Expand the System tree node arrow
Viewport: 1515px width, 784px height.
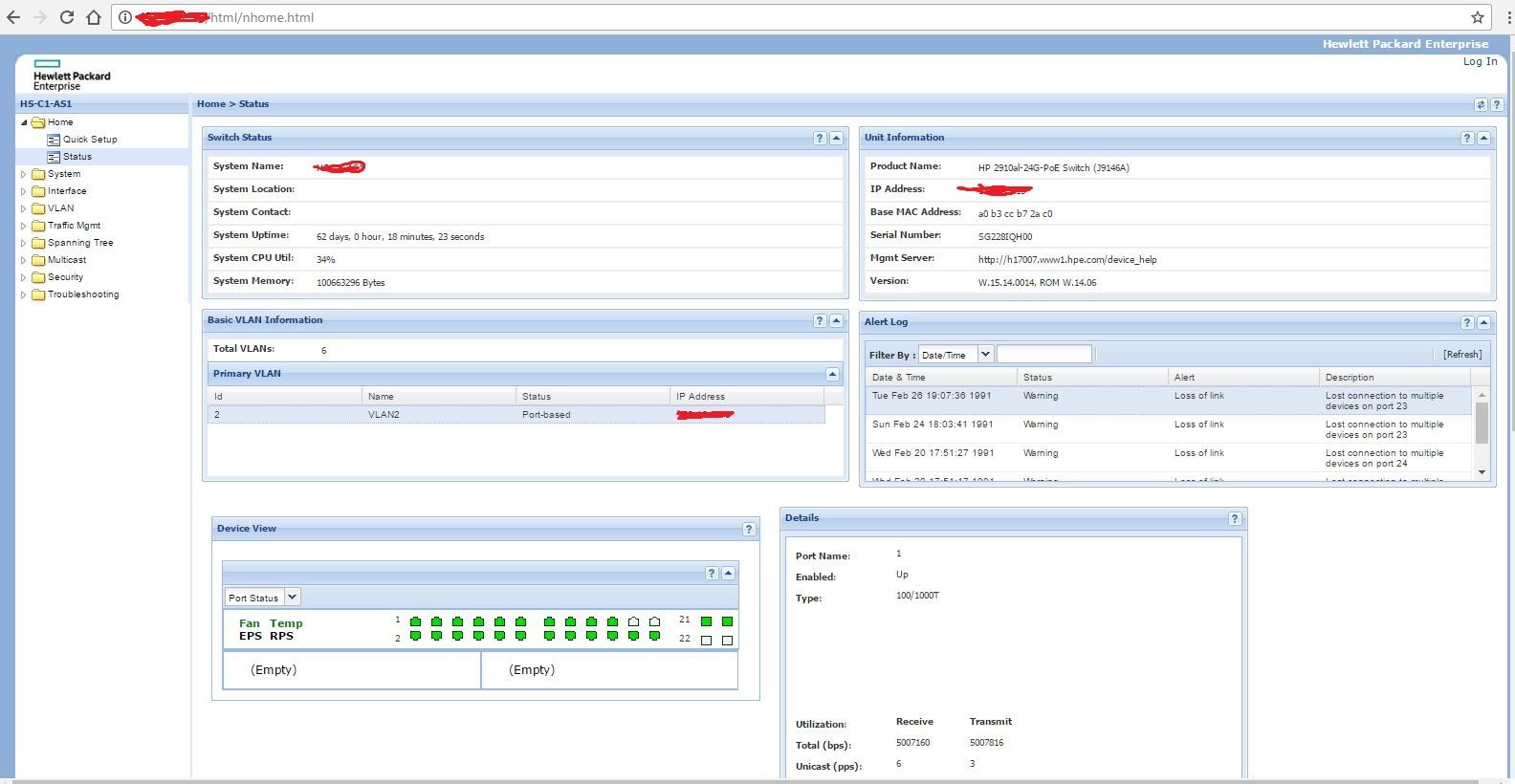24,174
